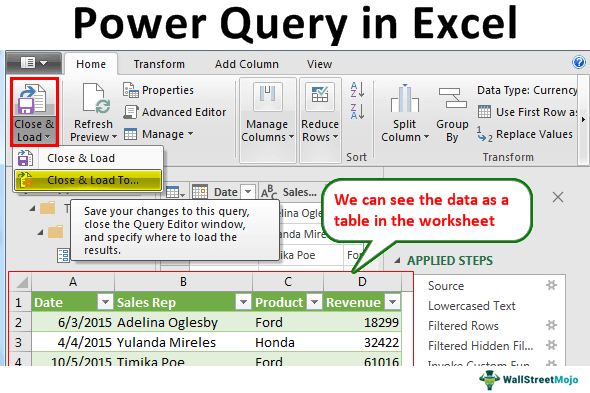
Task: Select the Source applied step
Action: 446,286
